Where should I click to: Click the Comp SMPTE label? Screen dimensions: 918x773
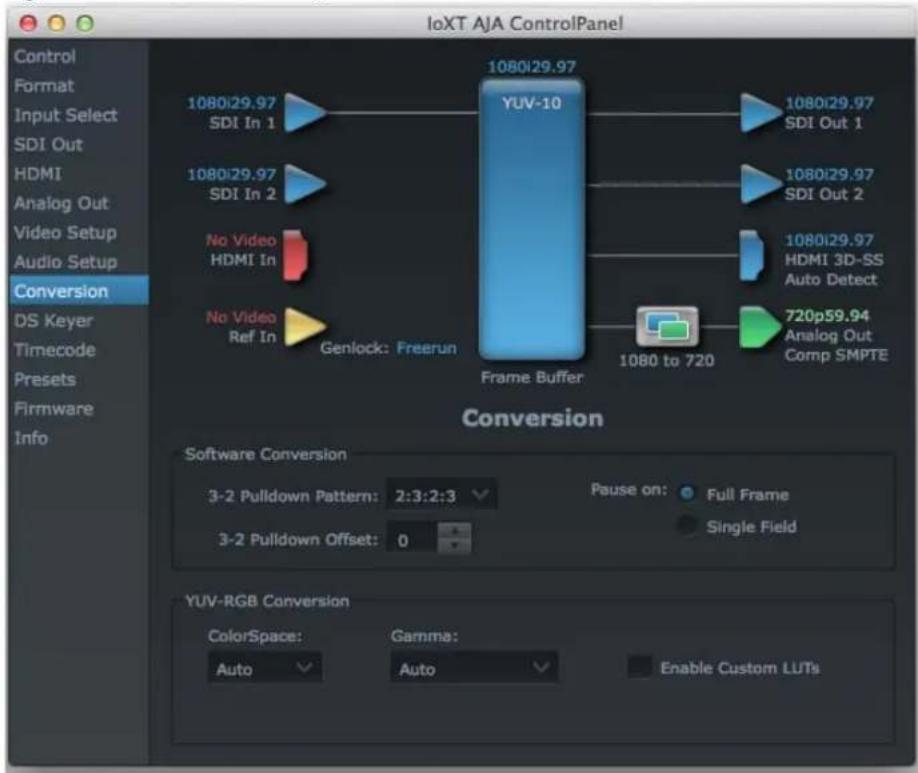[x=836, y=355]
